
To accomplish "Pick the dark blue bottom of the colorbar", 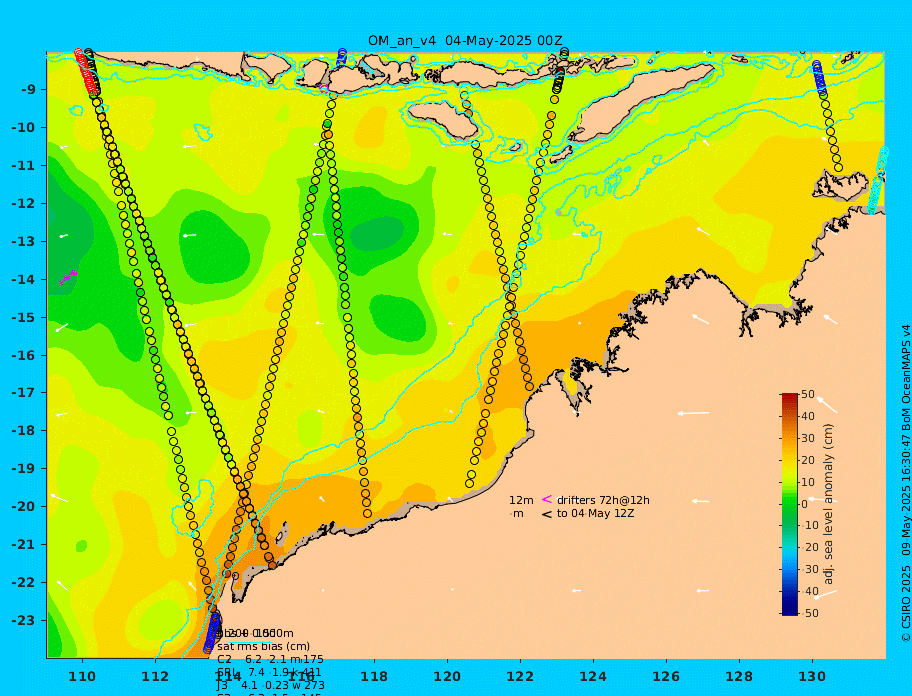I will [789, 611].
